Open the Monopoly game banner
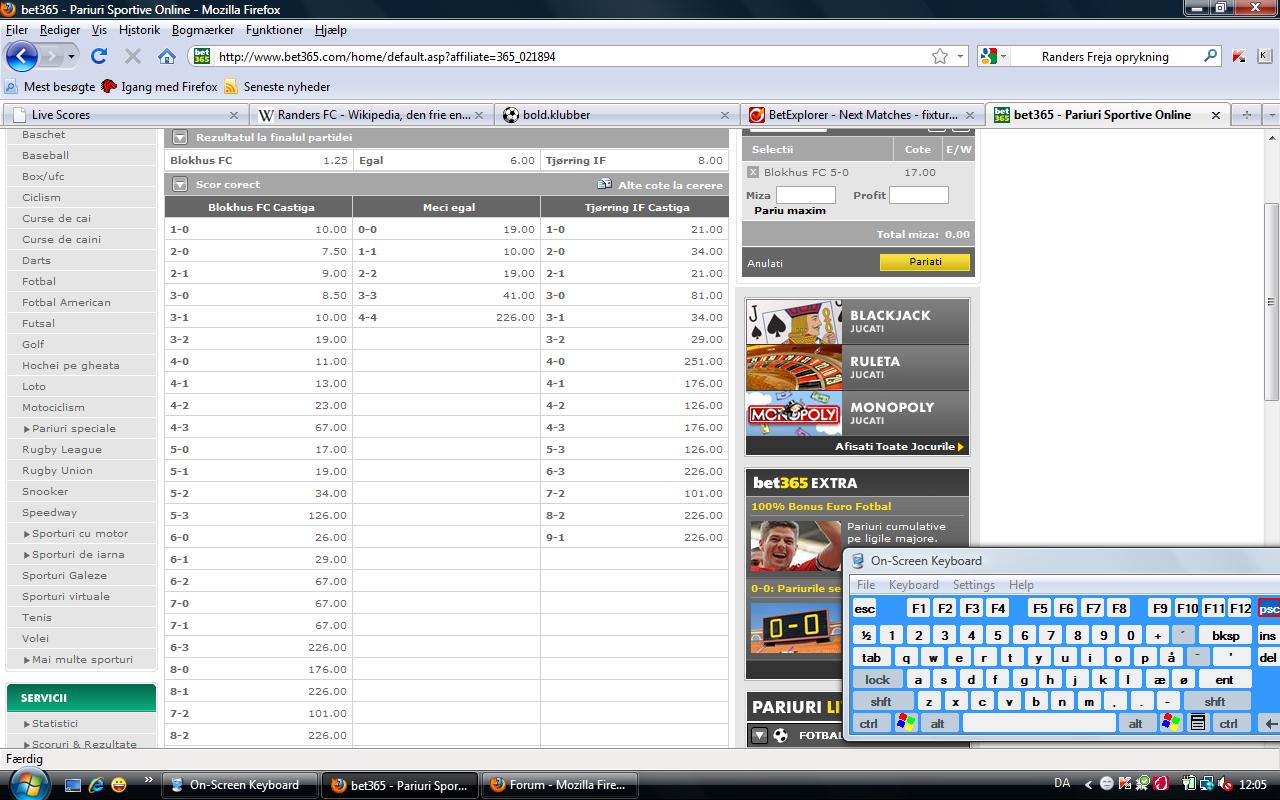This screenshot has width=1280, height=800. tap(857, 413)
